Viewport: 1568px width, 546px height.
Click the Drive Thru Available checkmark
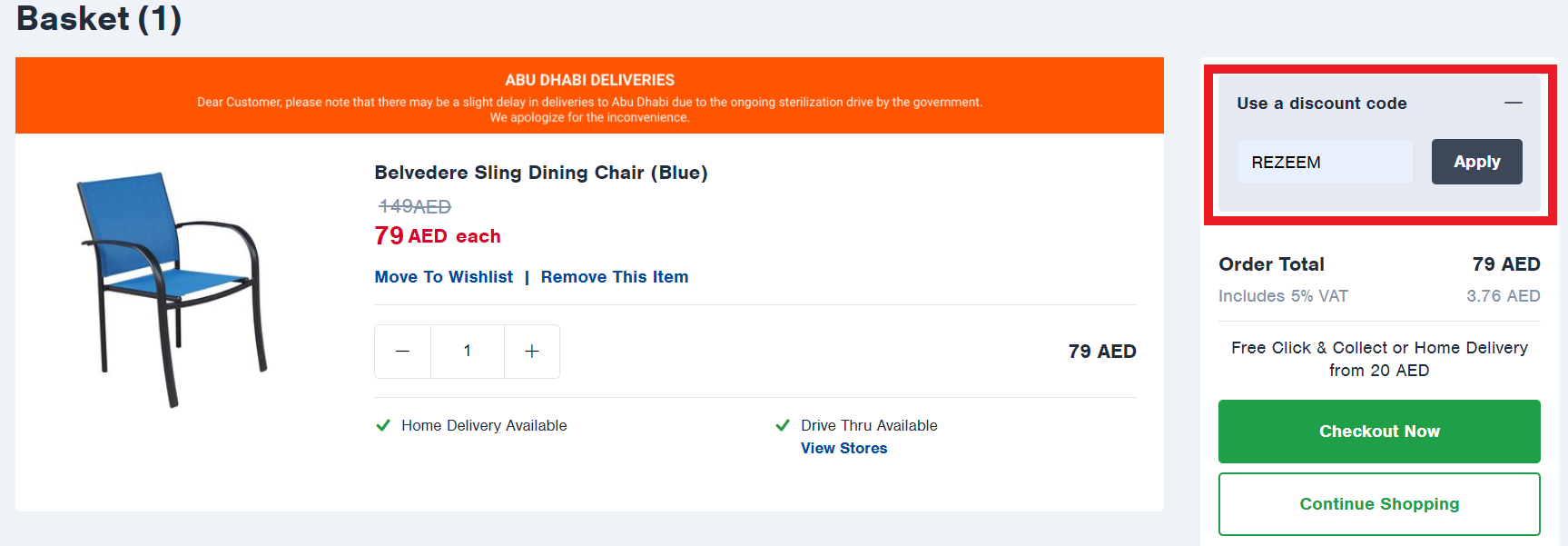783,425
